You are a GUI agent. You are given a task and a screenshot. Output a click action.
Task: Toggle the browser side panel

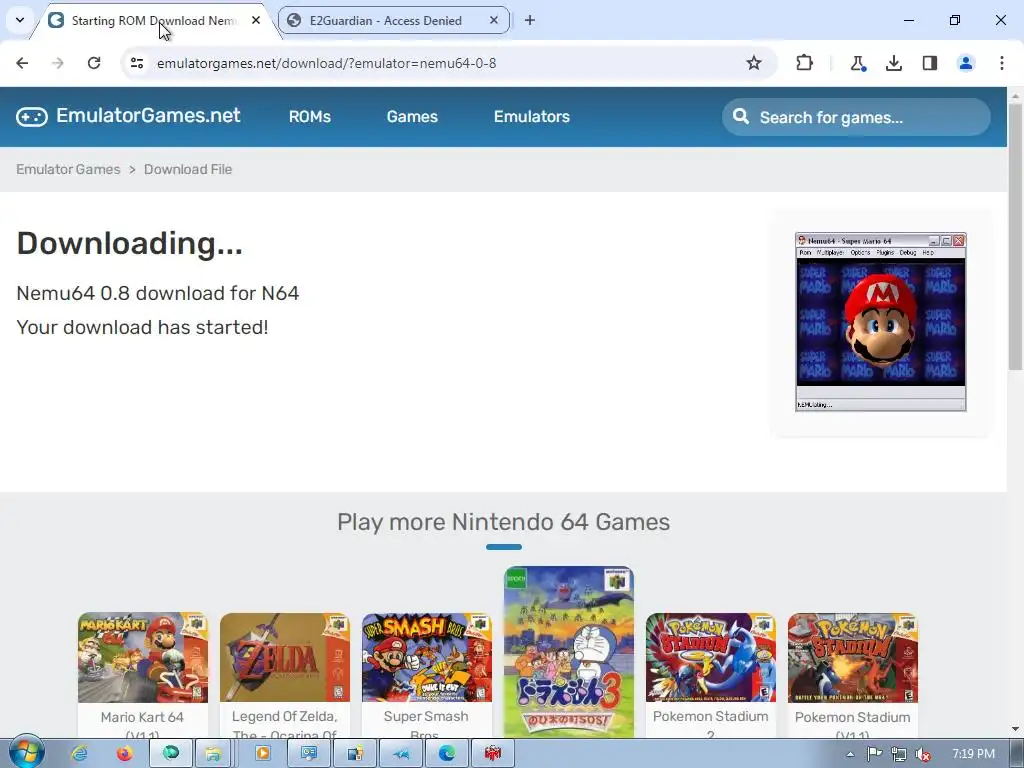click(x=930, y=63)
